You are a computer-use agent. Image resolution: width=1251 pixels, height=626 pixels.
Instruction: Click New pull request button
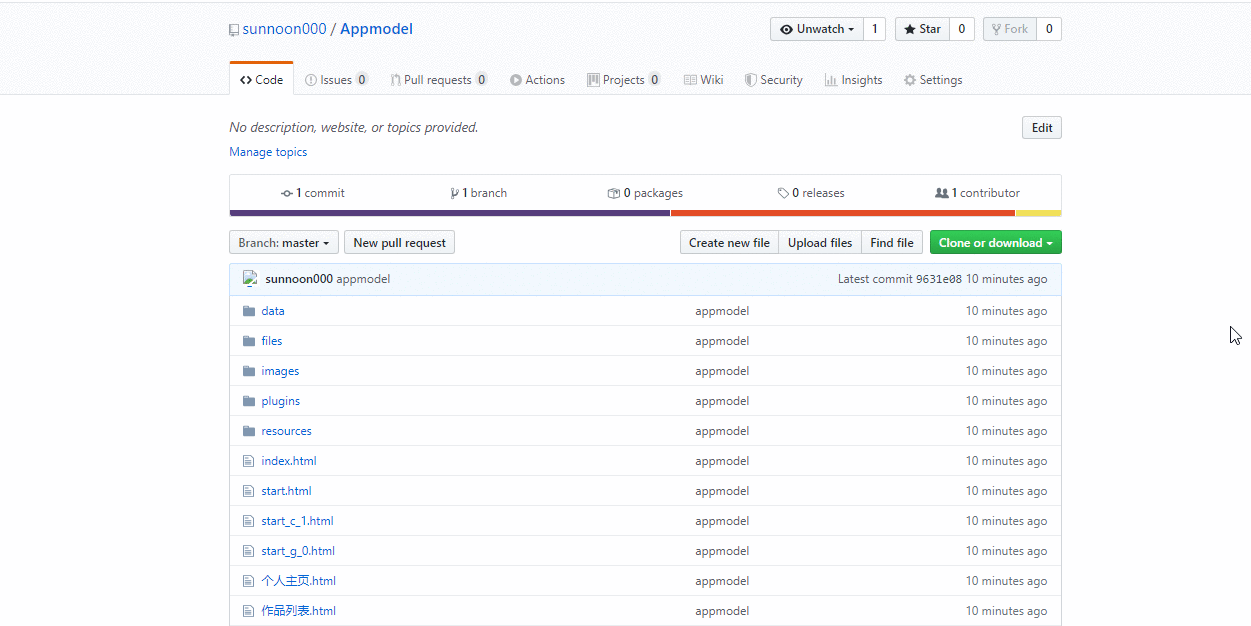399,243
